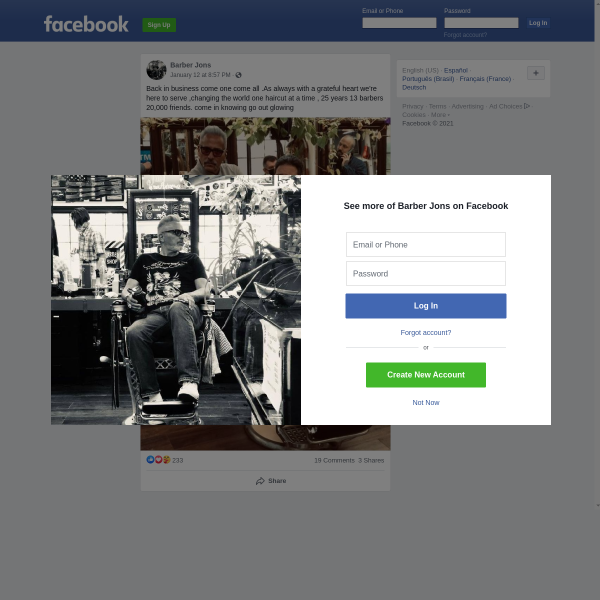Viewport: 600px width, 600px height.
Task: Focus the dialog Password field
Action: point(426,274)
